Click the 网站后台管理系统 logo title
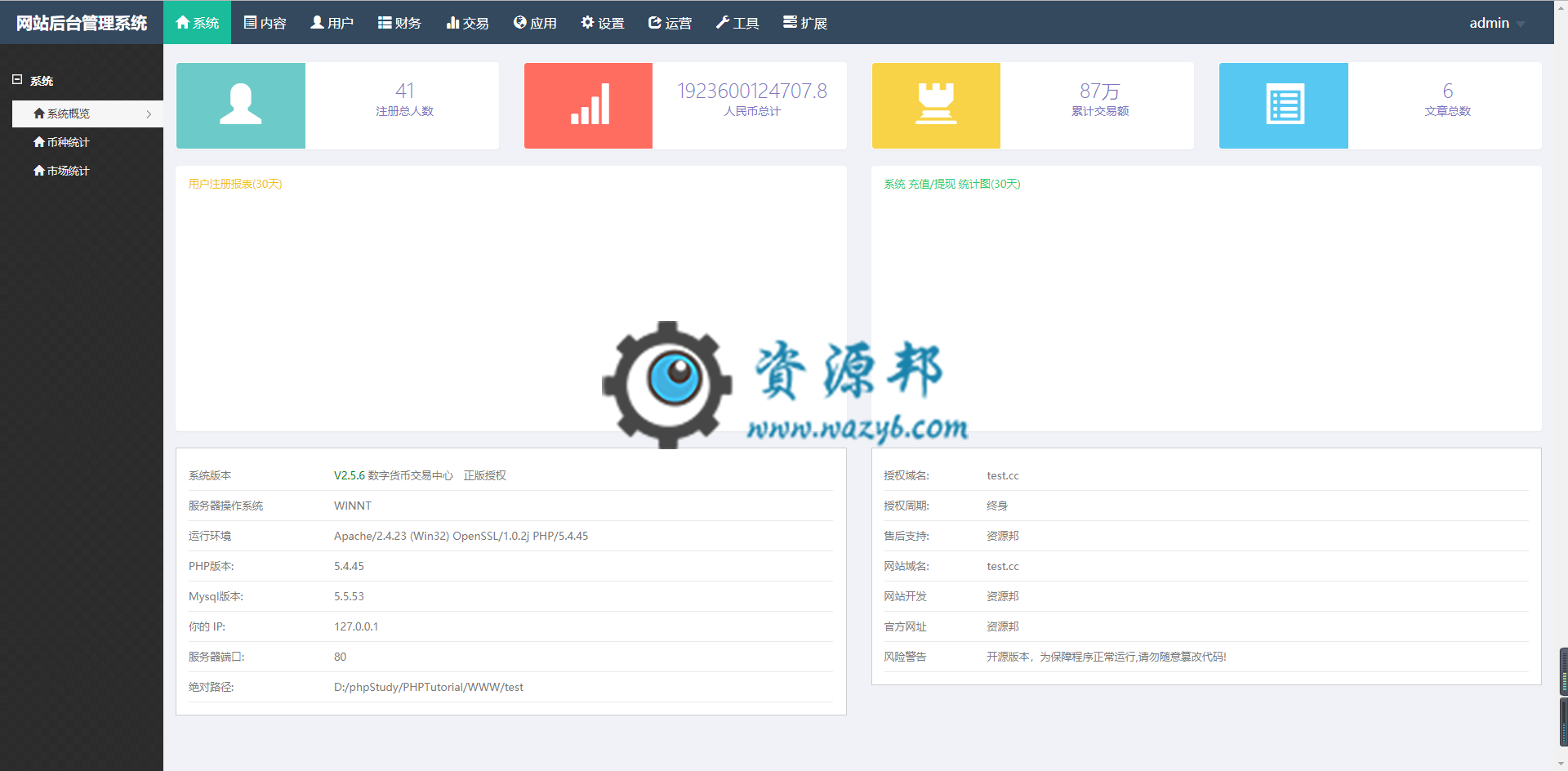Image resolution: width=1568 pixels, height=771 pixels. tap(82, 23)
